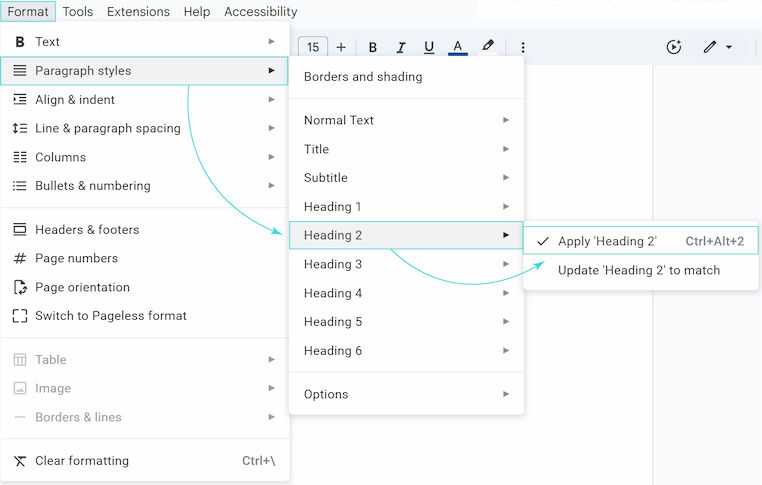Click the bold B icon beside Text
762x485 pixels.
(20, 42)
